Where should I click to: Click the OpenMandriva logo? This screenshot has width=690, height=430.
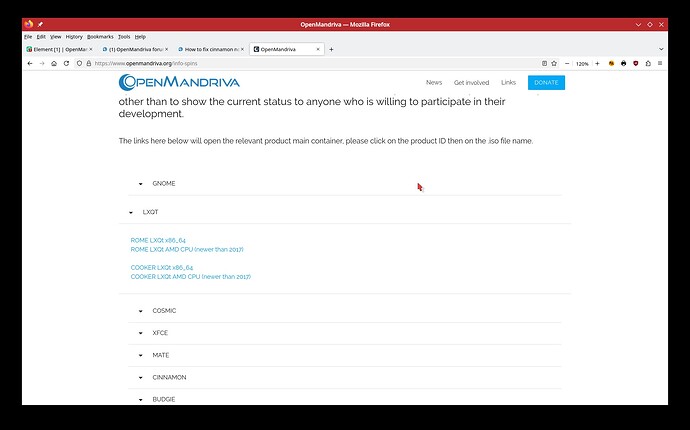point(179,82)
